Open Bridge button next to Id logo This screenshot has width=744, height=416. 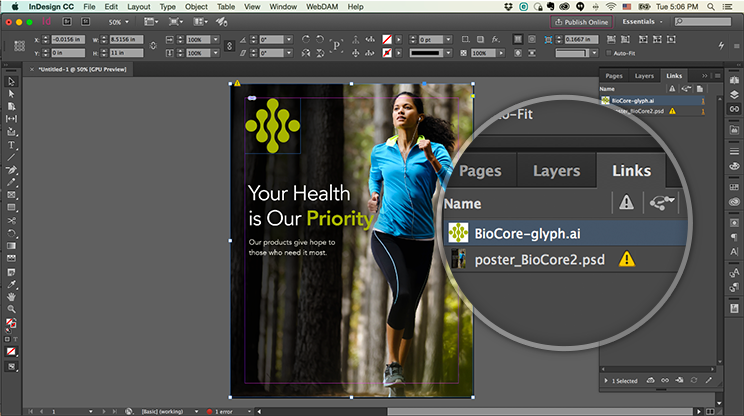67,22
